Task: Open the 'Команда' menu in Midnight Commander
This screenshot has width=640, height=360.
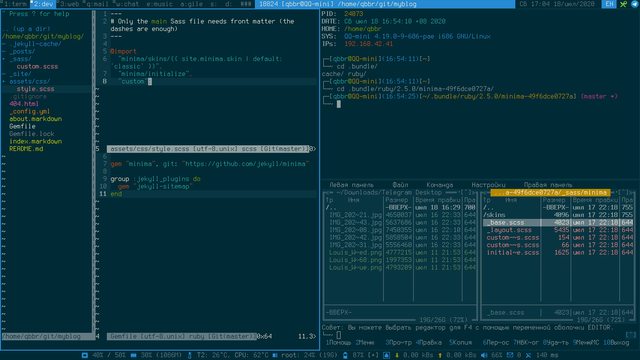Action: pos(440,185)
